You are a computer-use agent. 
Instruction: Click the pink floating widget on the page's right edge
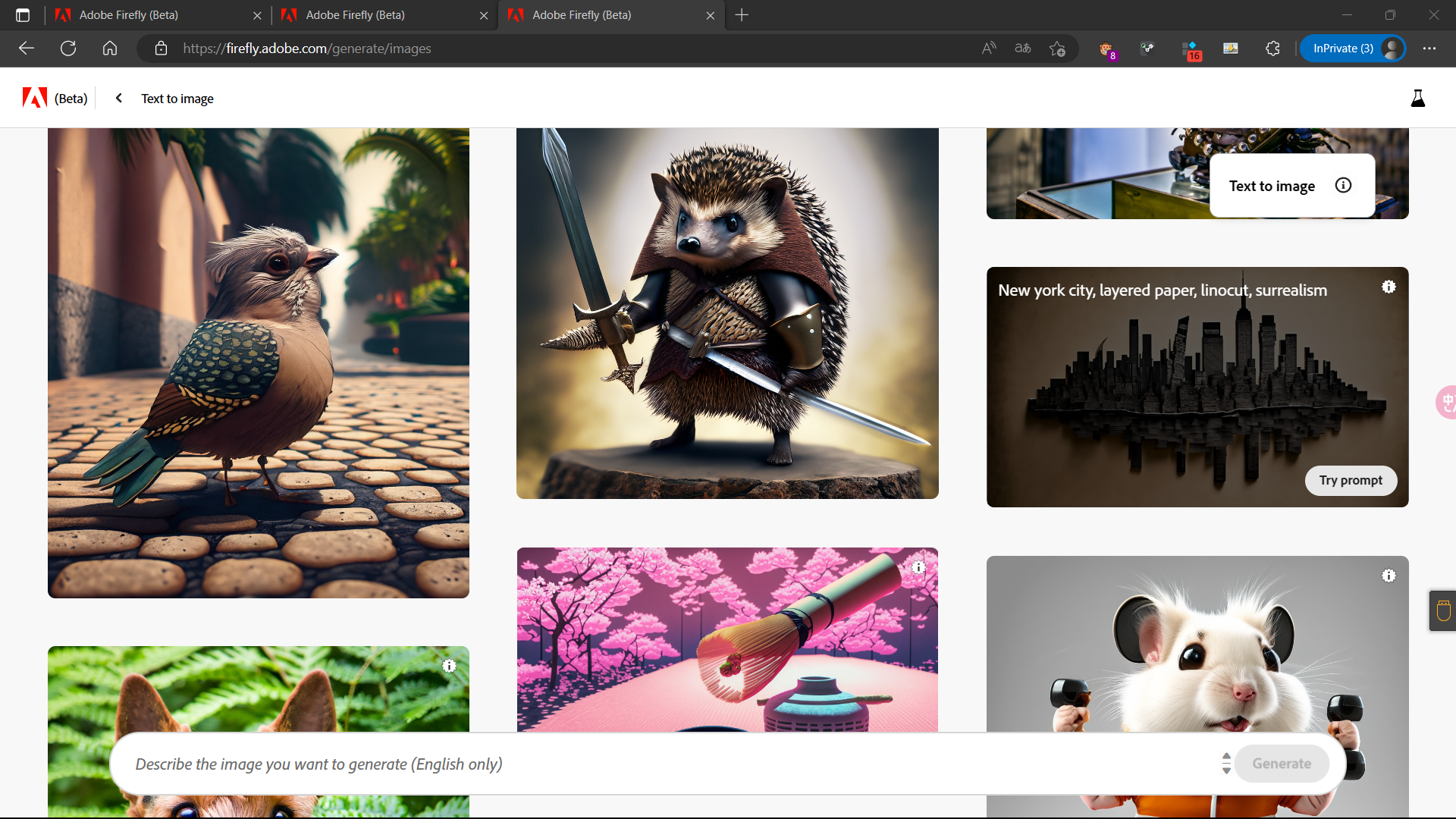pos(1446,402)
